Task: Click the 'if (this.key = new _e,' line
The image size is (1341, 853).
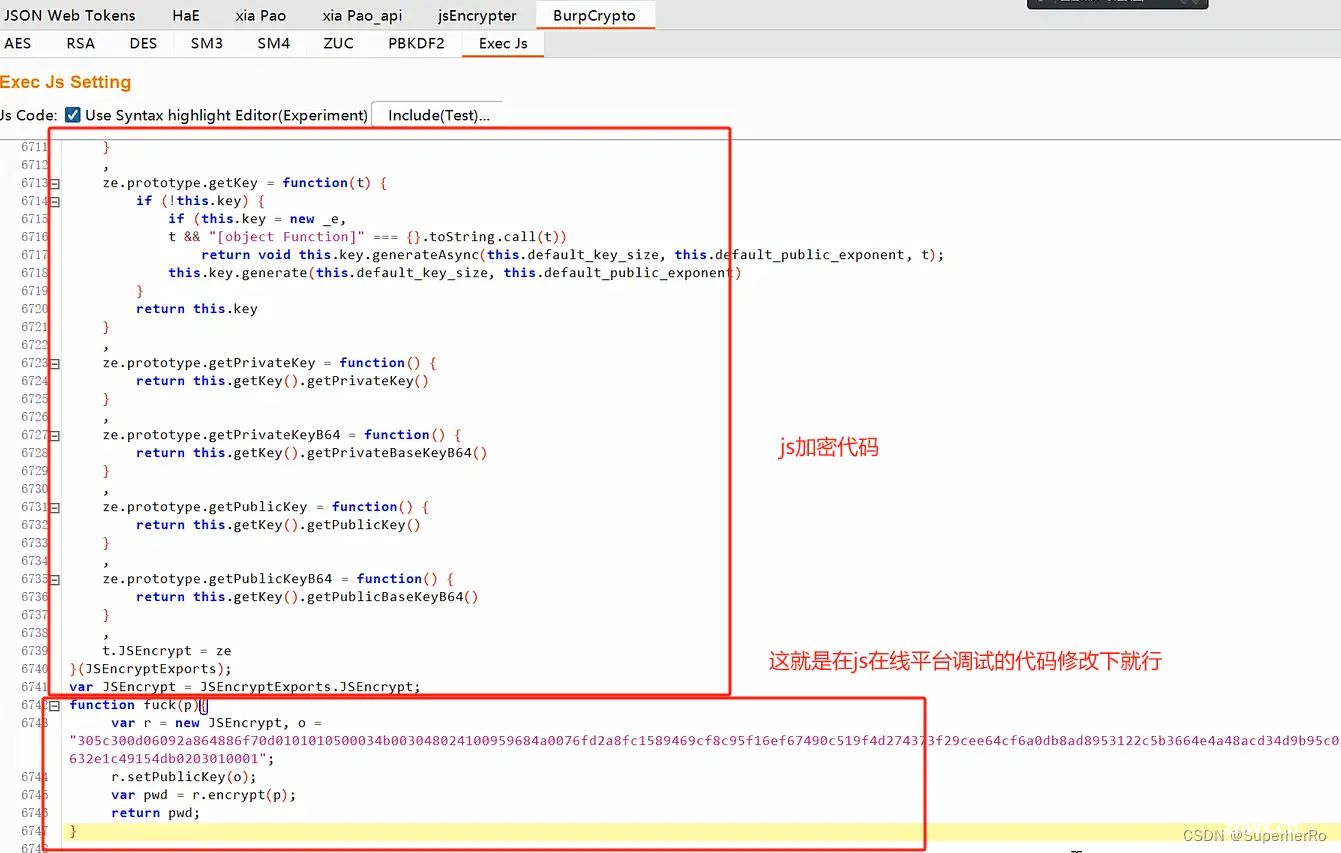Action: [258, 219]
